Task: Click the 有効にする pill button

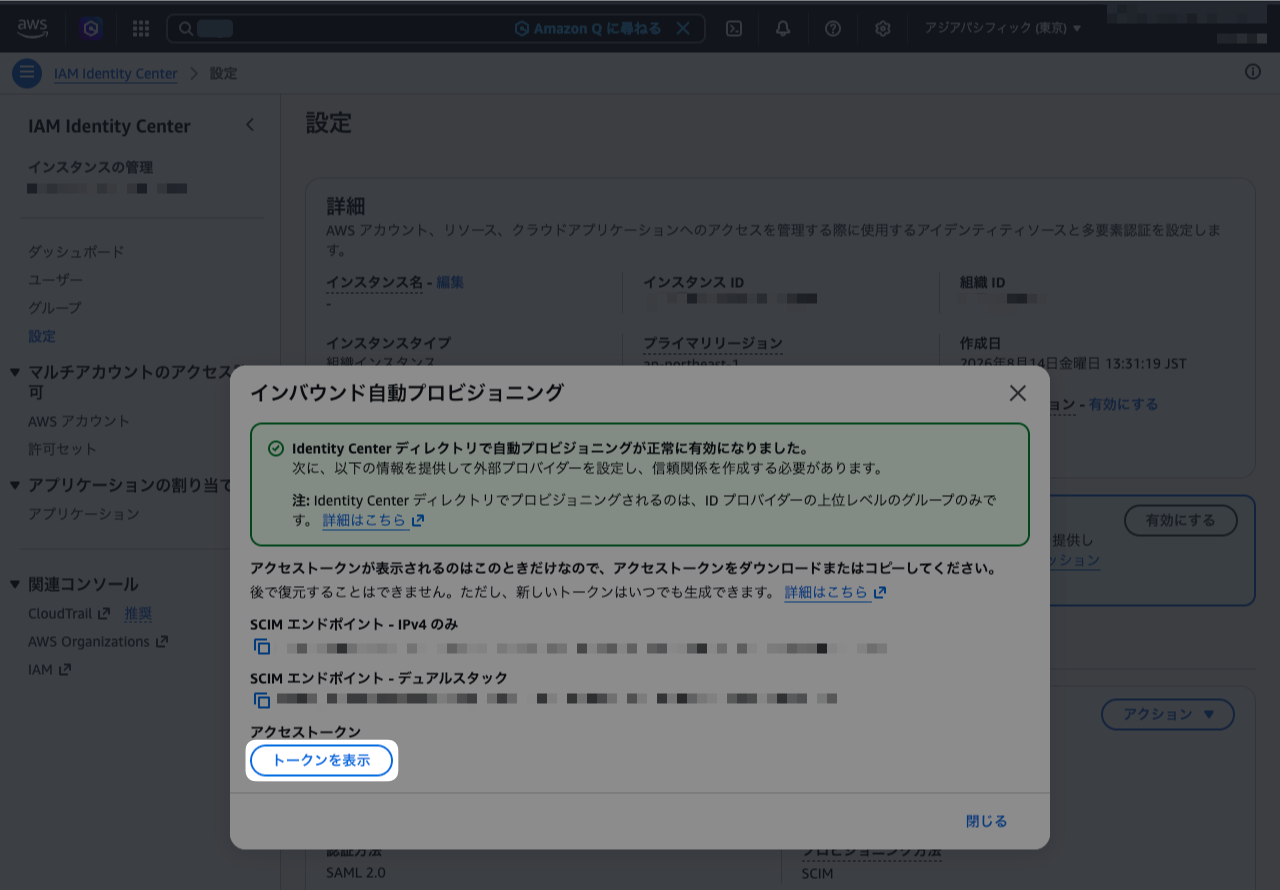Action: [1181, 520]
